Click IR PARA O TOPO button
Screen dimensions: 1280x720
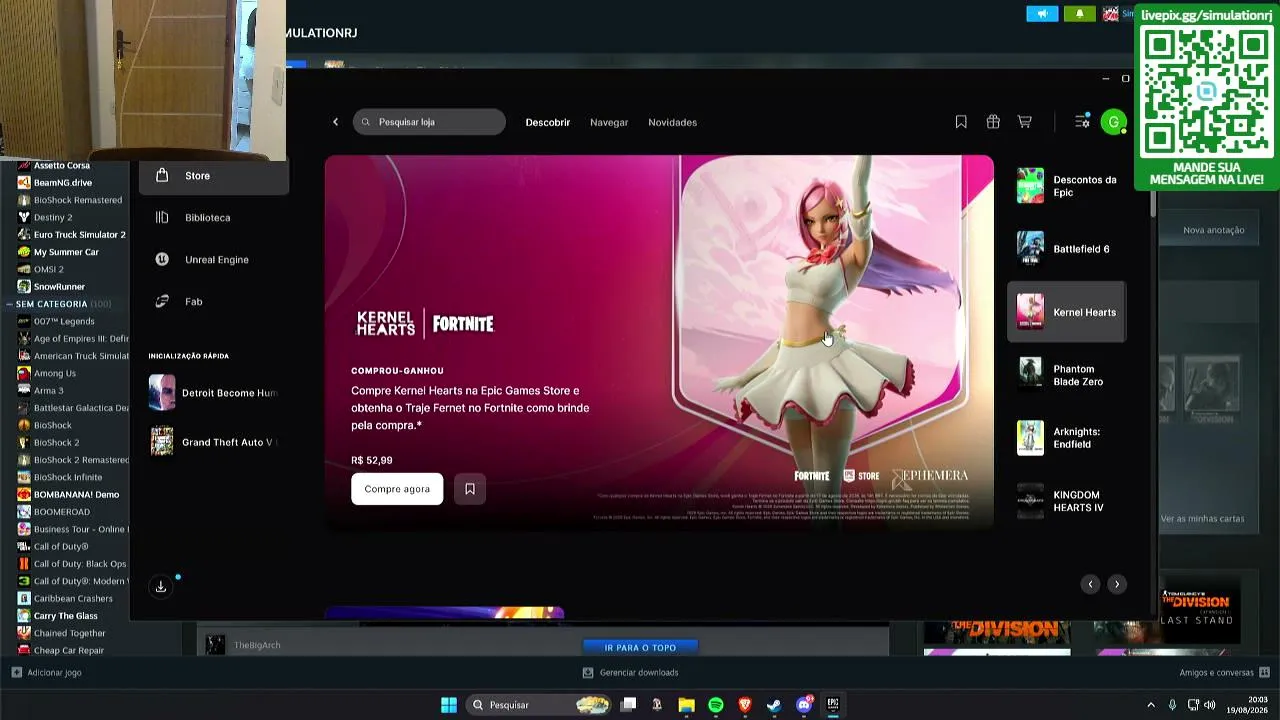pyautogui.click(x=640, y=648)
